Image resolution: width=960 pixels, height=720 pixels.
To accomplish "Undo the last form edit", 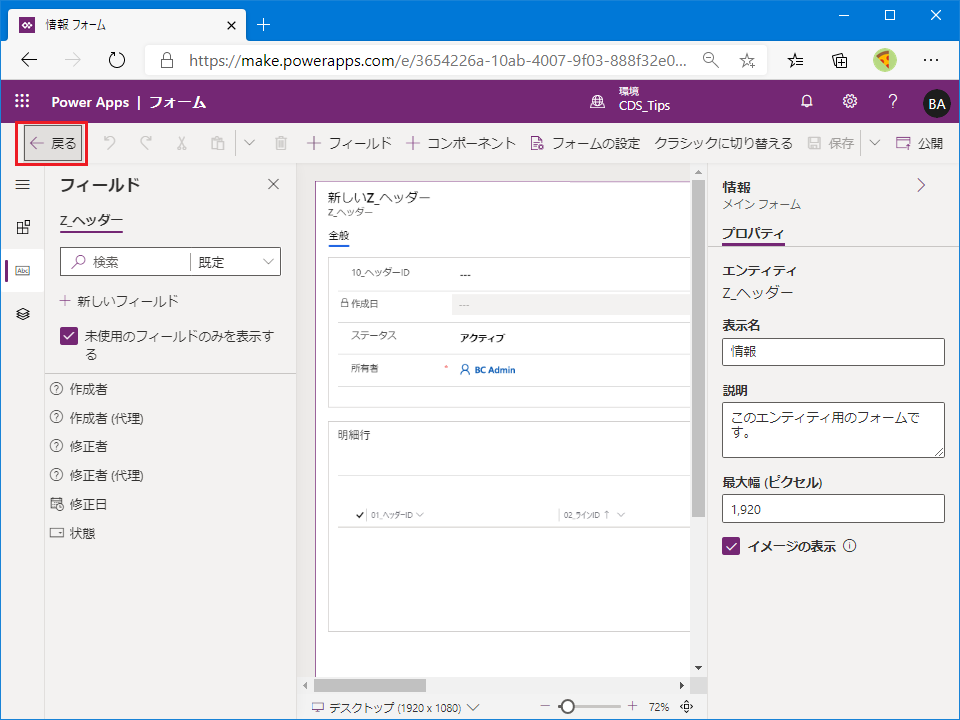I will [110, 143].
